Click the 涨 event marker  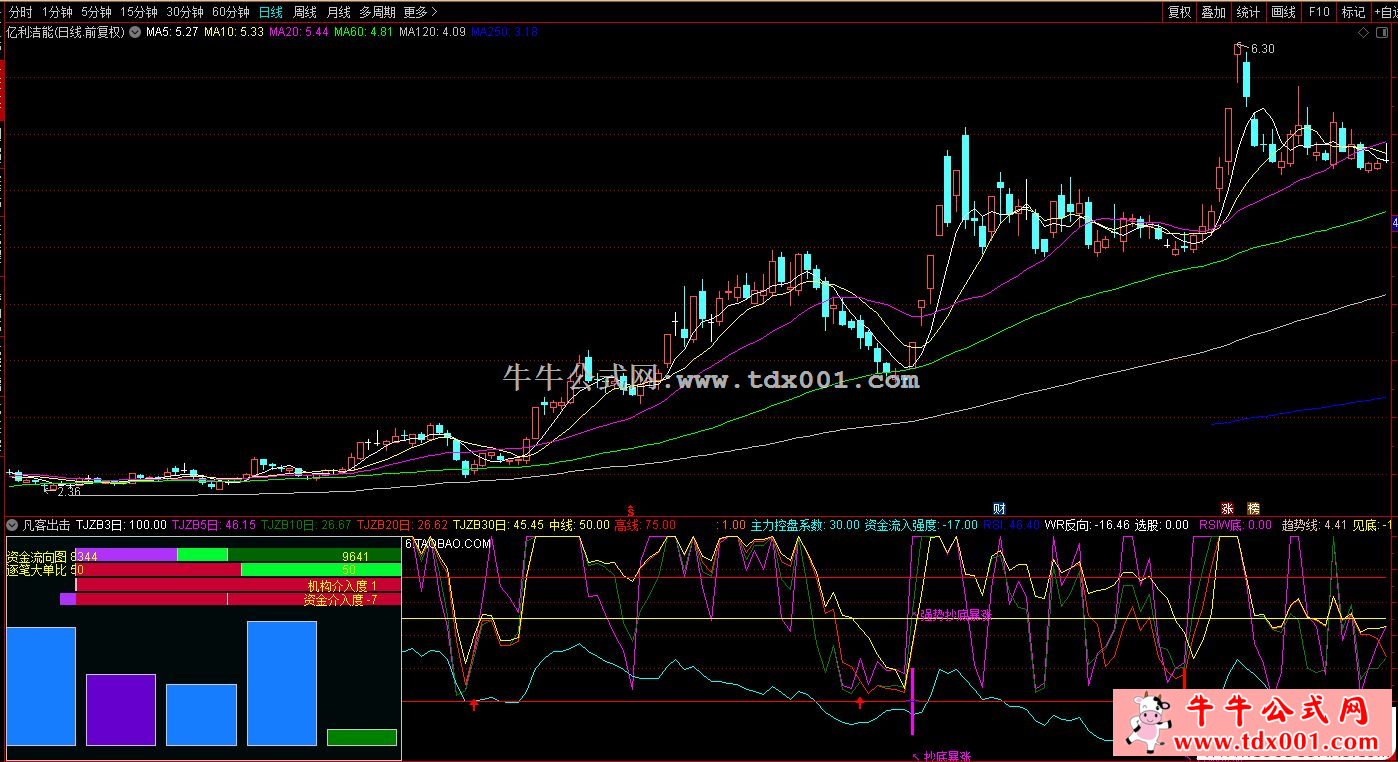pyautogui.click(x=1227, y=509)
